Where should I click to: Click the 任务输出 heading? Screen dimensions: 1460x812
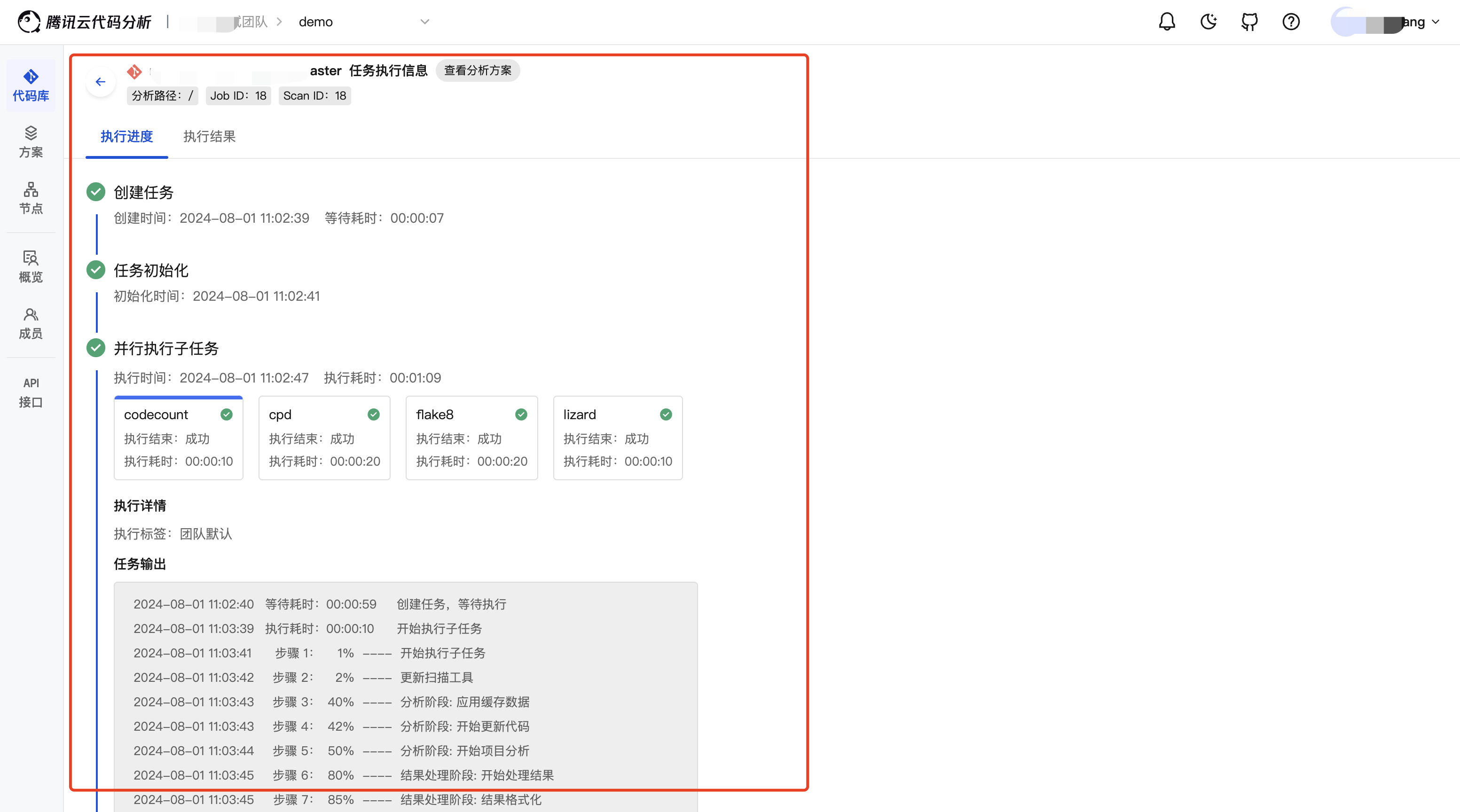pyautogui.click(x=140, y=564)
